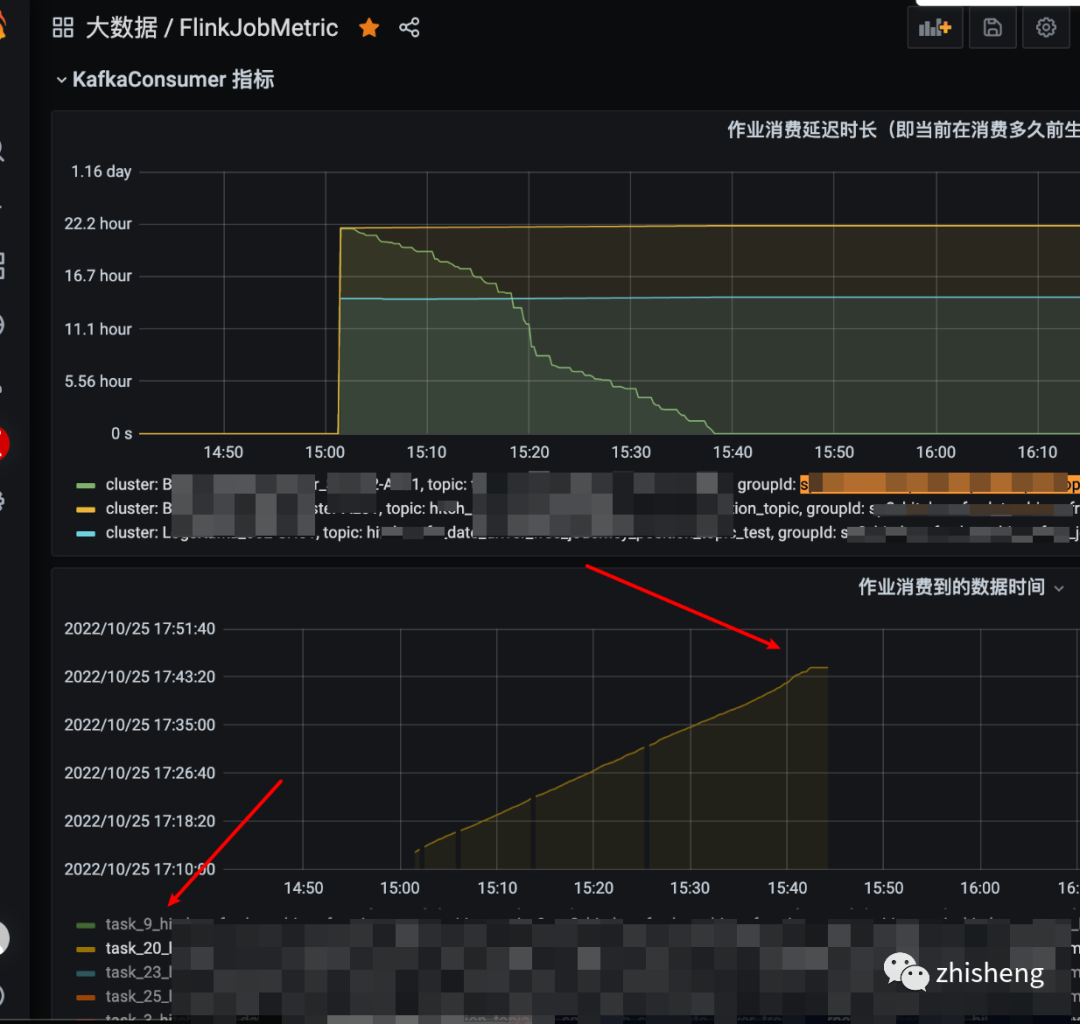
Task: Click the 0 s axis label
Action: point(121,434)
